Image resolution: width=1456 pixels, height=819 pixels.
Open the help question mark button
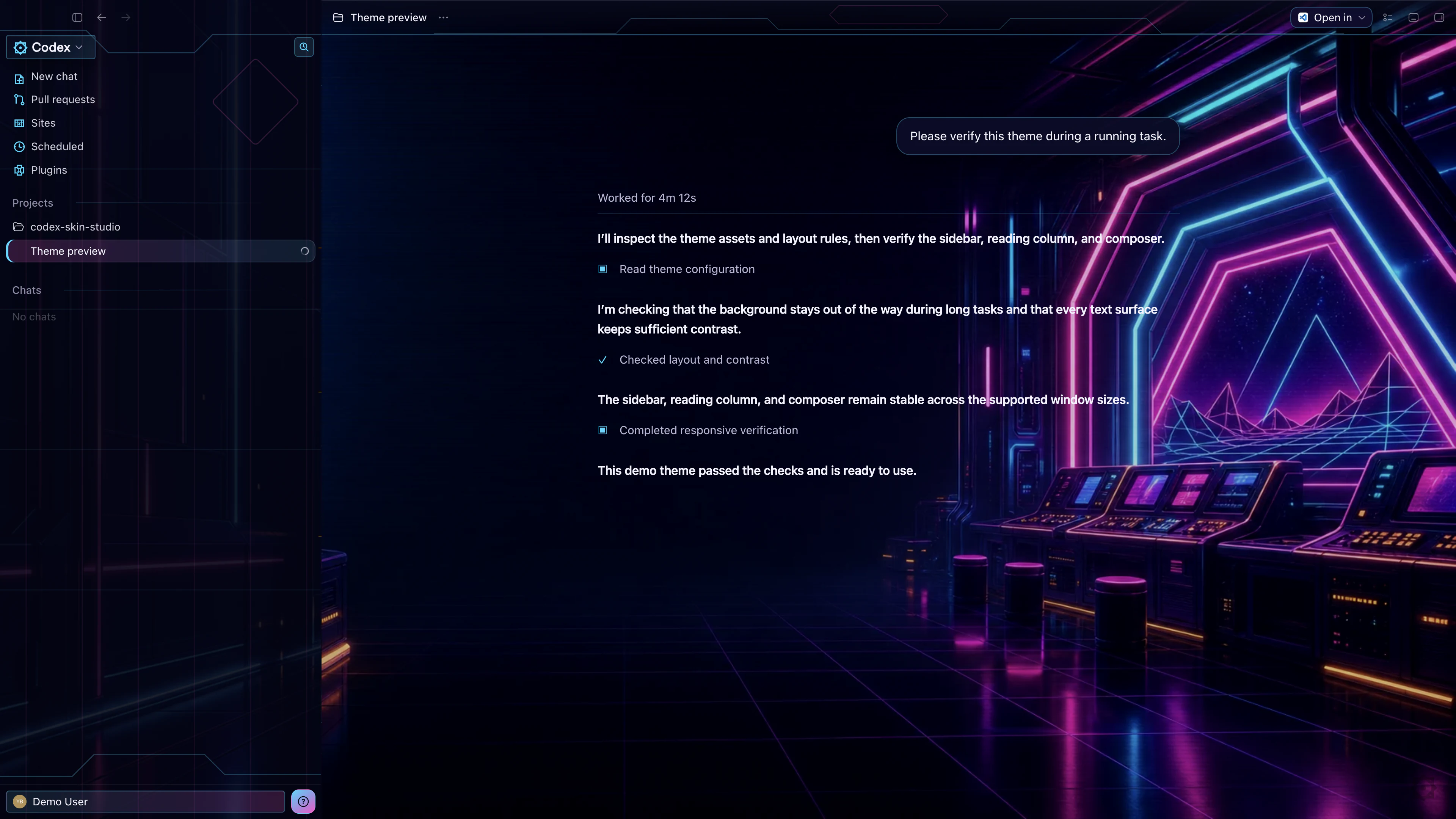pos(303,802)
